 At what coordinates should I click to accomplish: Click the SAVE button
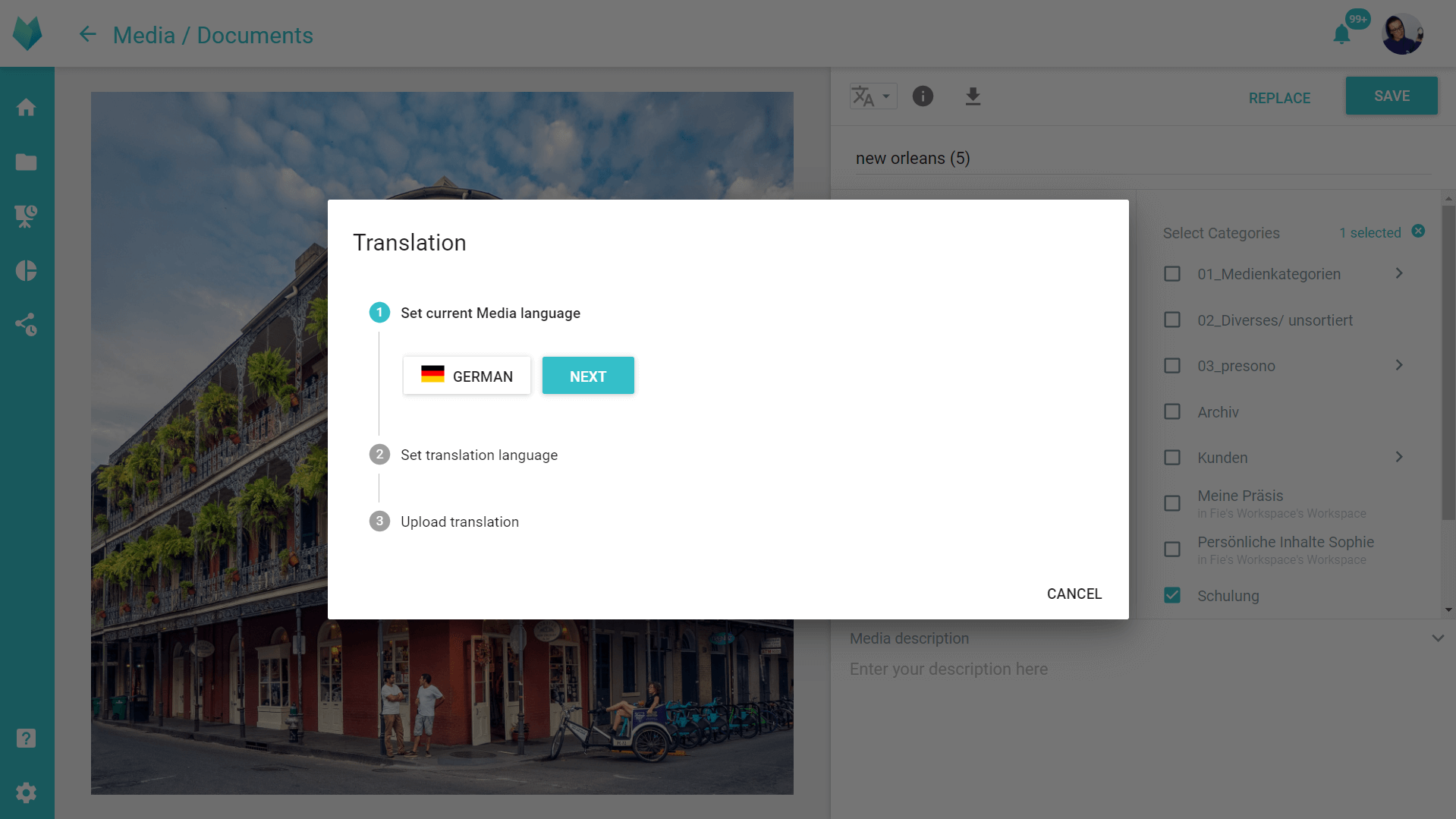[1392, 96]
